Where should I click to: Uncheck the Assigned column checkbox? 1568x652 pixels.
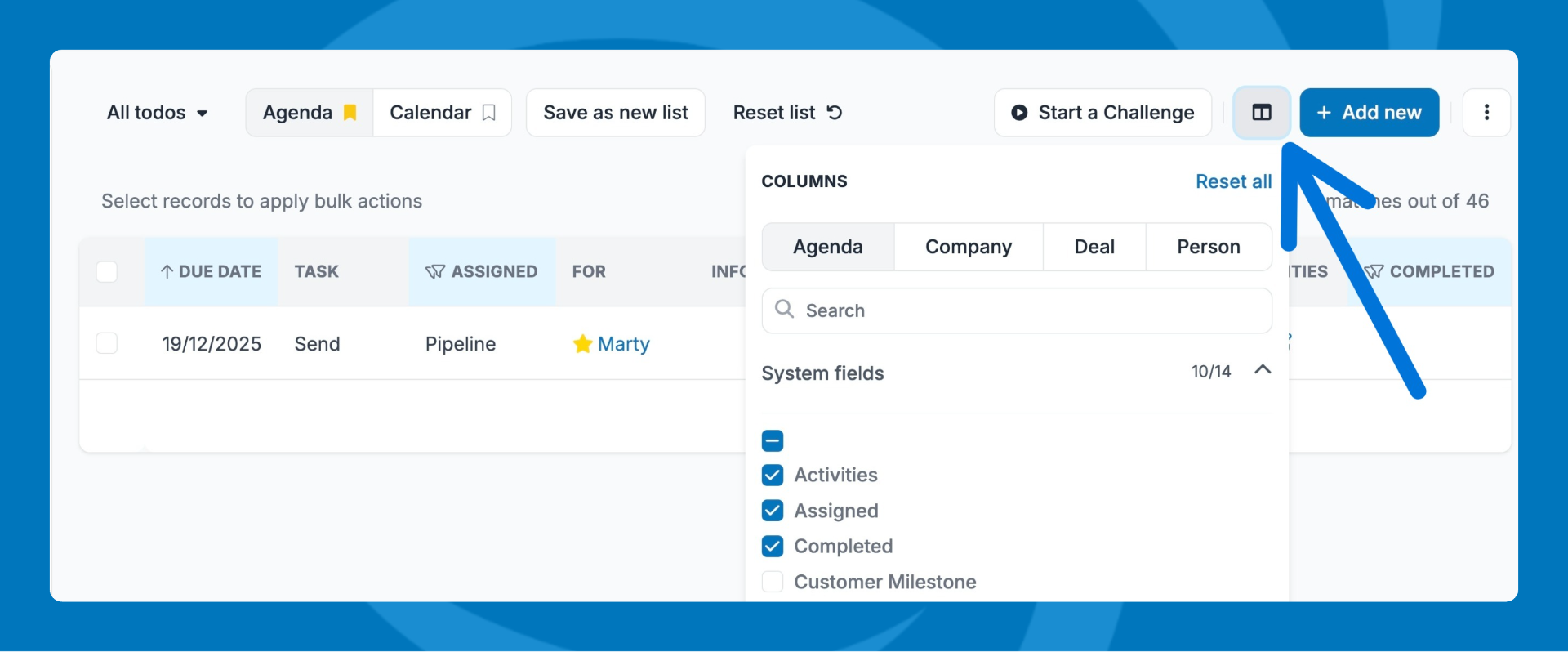click(773, 511)
